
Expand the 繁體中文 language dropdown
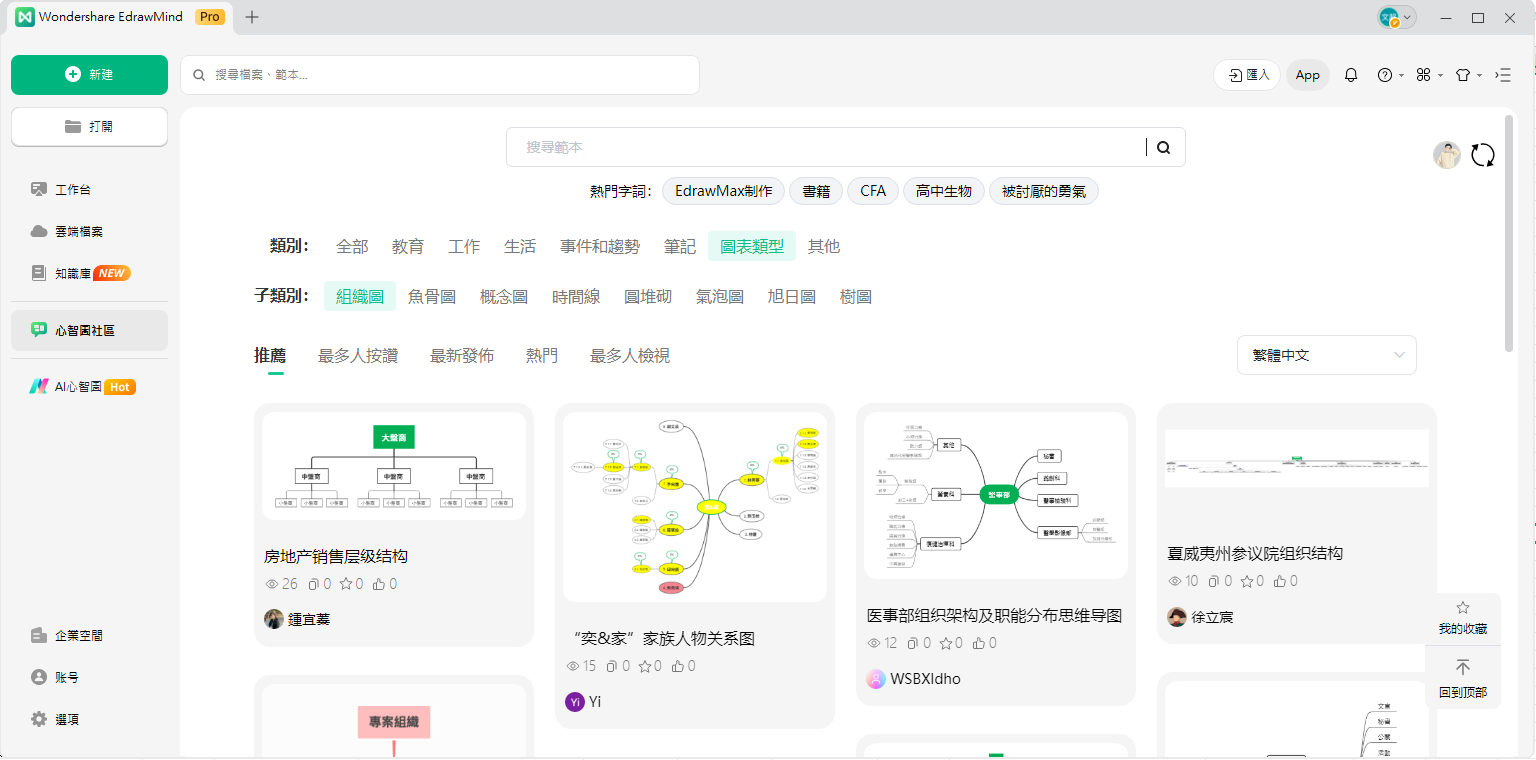pos(1326,355)
